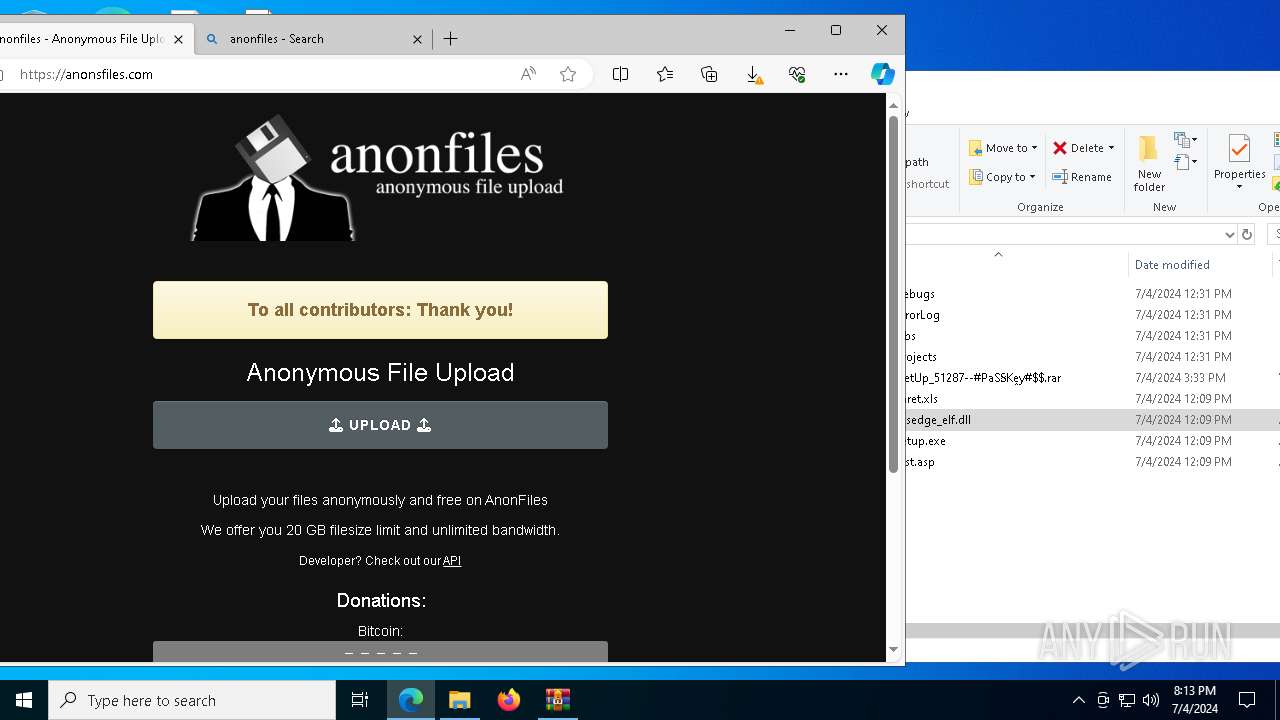1280x720 pixels.
Task: Click the contributors Thank you banner
Action: click(380, 310)
